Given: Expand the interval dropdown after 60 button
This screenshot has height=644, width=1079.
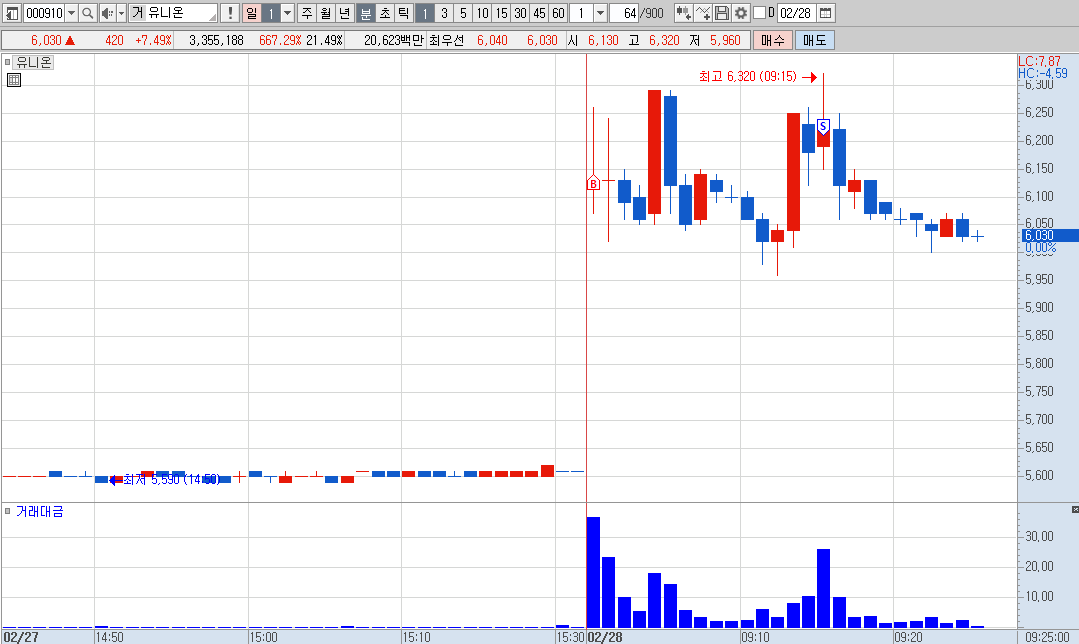Looking at the screenshot, I should pos(600,13).
